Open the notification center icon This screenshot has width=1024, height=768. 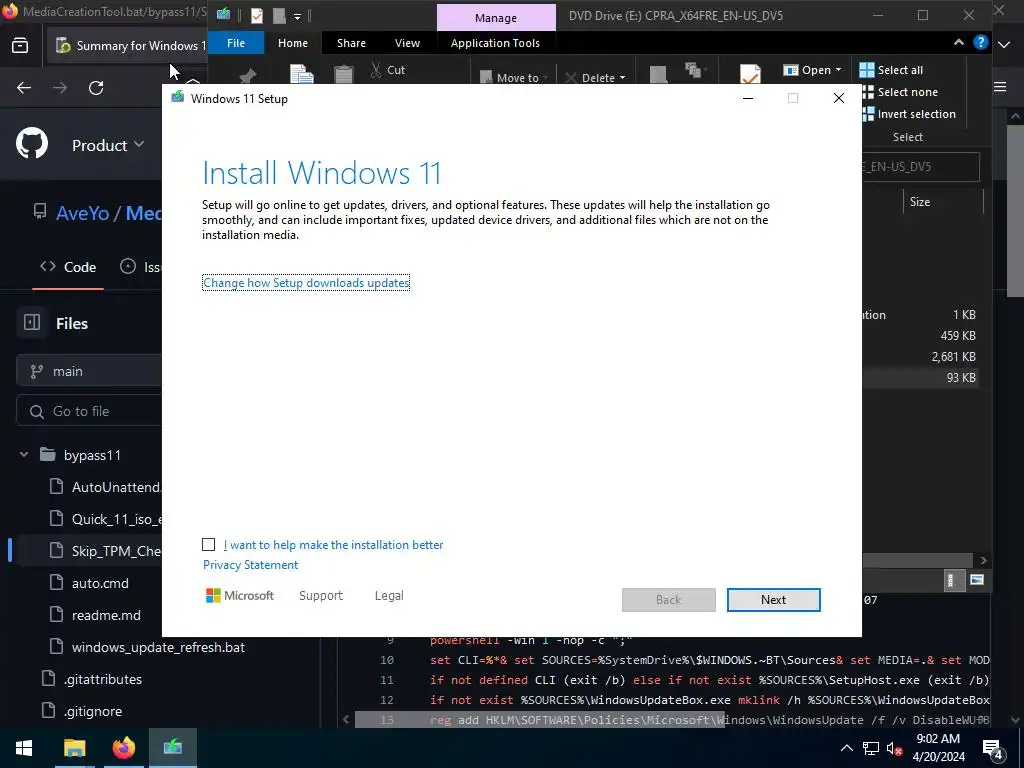pos(993,748)
